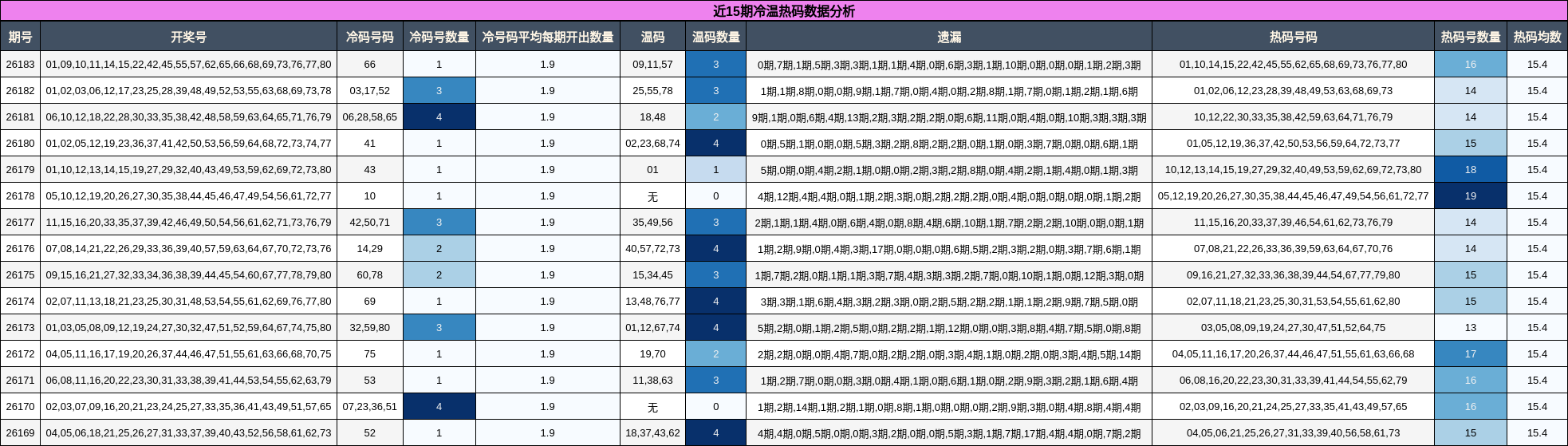Image resolution: width=1568 pixels, height=446 pixels.
Task: Click period number cell 26178
Action: [20, 196]
